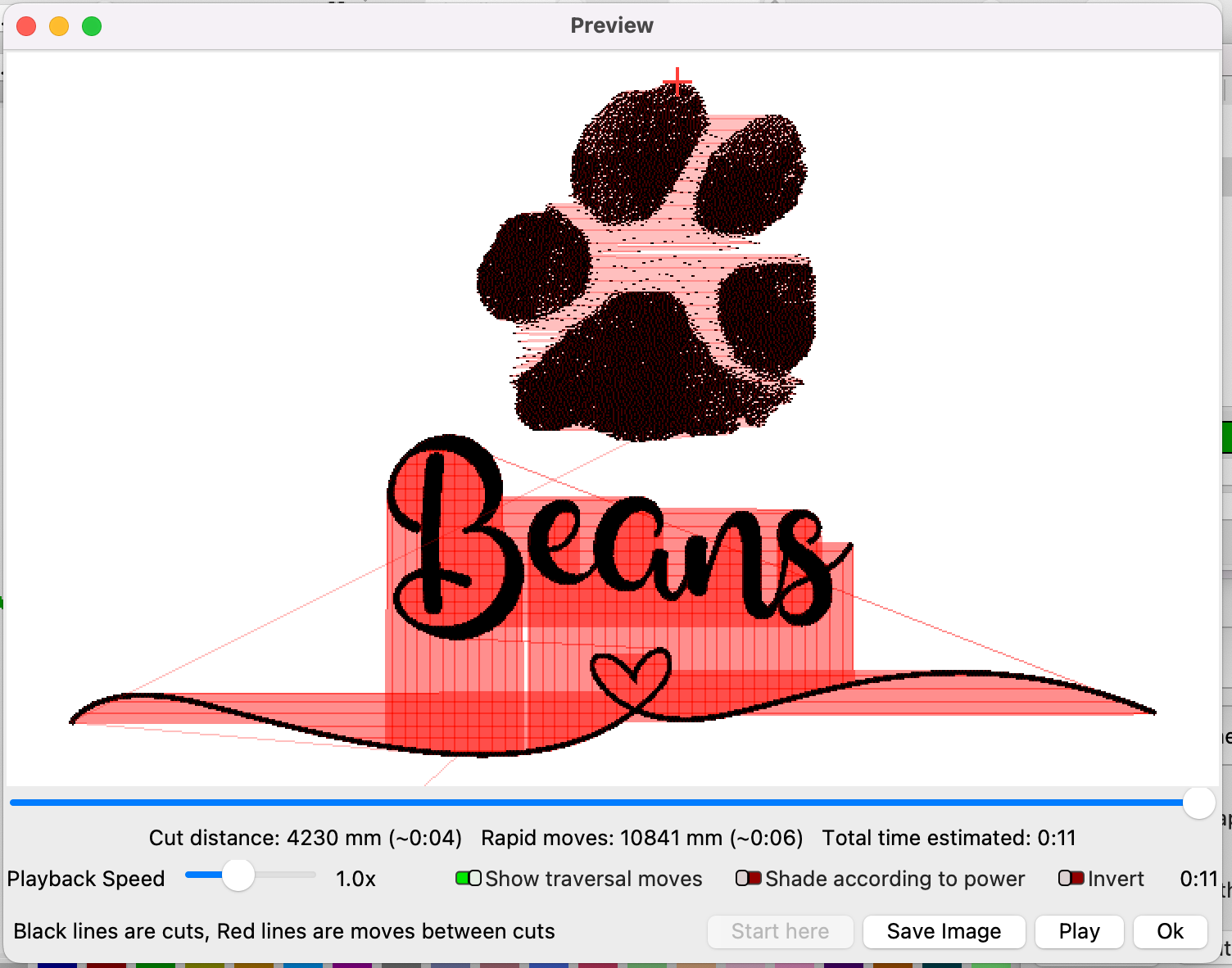This screenshot has height=968, width=1232.
Task: Click the Rapid moves readout text
Action: coord(641,838)
